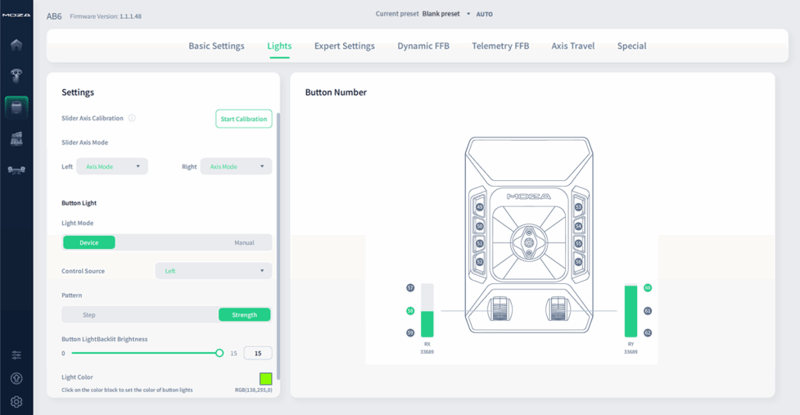The height and width of the screenshot is (415, 800).
Task: Open Left slider Axis Mode dropdown
Action: click(x=113, y=166)
